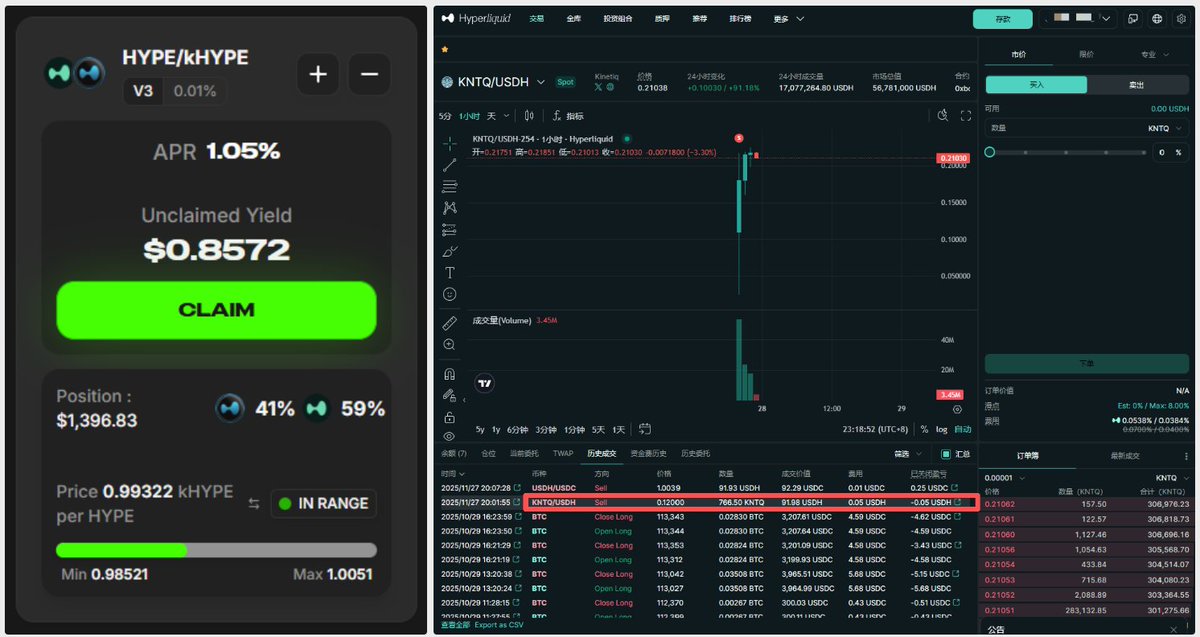Select 买入 buy side toggle
1200x637 pixels.
click(1036, 85)
